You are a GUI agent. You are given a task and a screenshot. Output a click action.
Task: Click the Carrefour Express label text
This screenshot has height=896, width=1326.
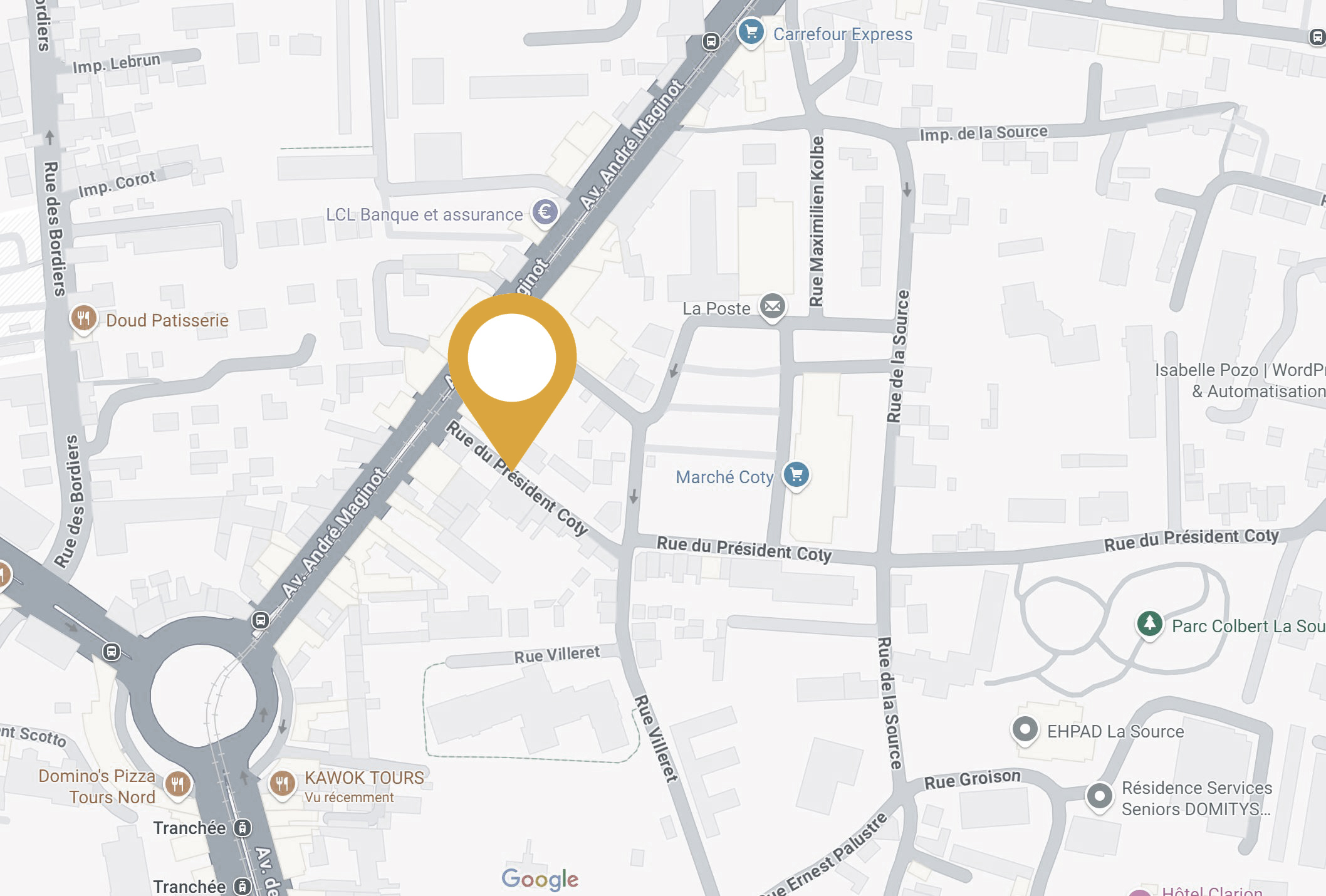[x=843, y=34]
